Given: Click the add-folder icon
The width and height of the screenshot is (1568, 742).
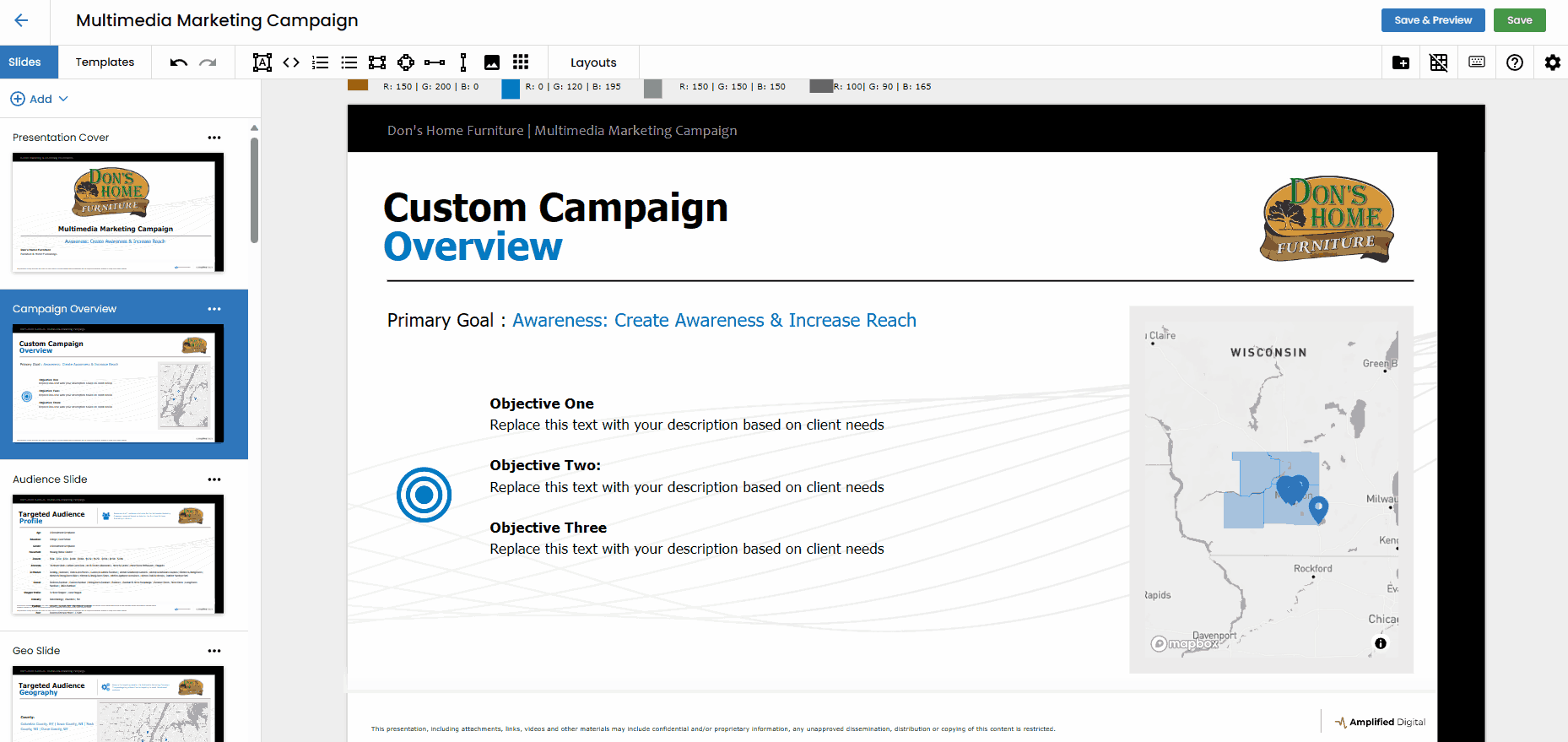Looking at the screenshot, I should pyautogui.click(x=1401, y=62).
